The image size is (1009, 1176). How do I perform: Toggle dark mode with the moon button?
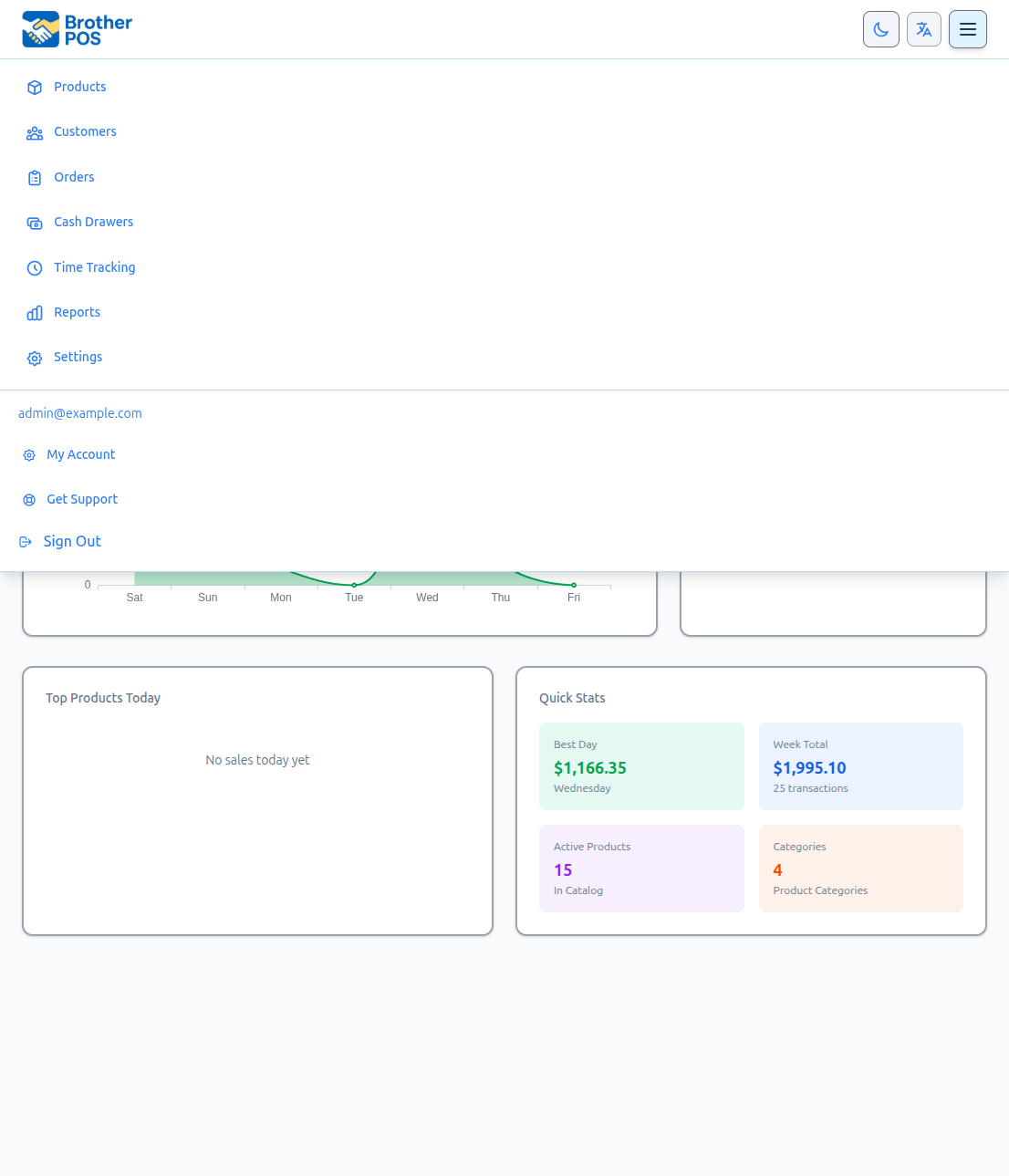tap(880, 28)
